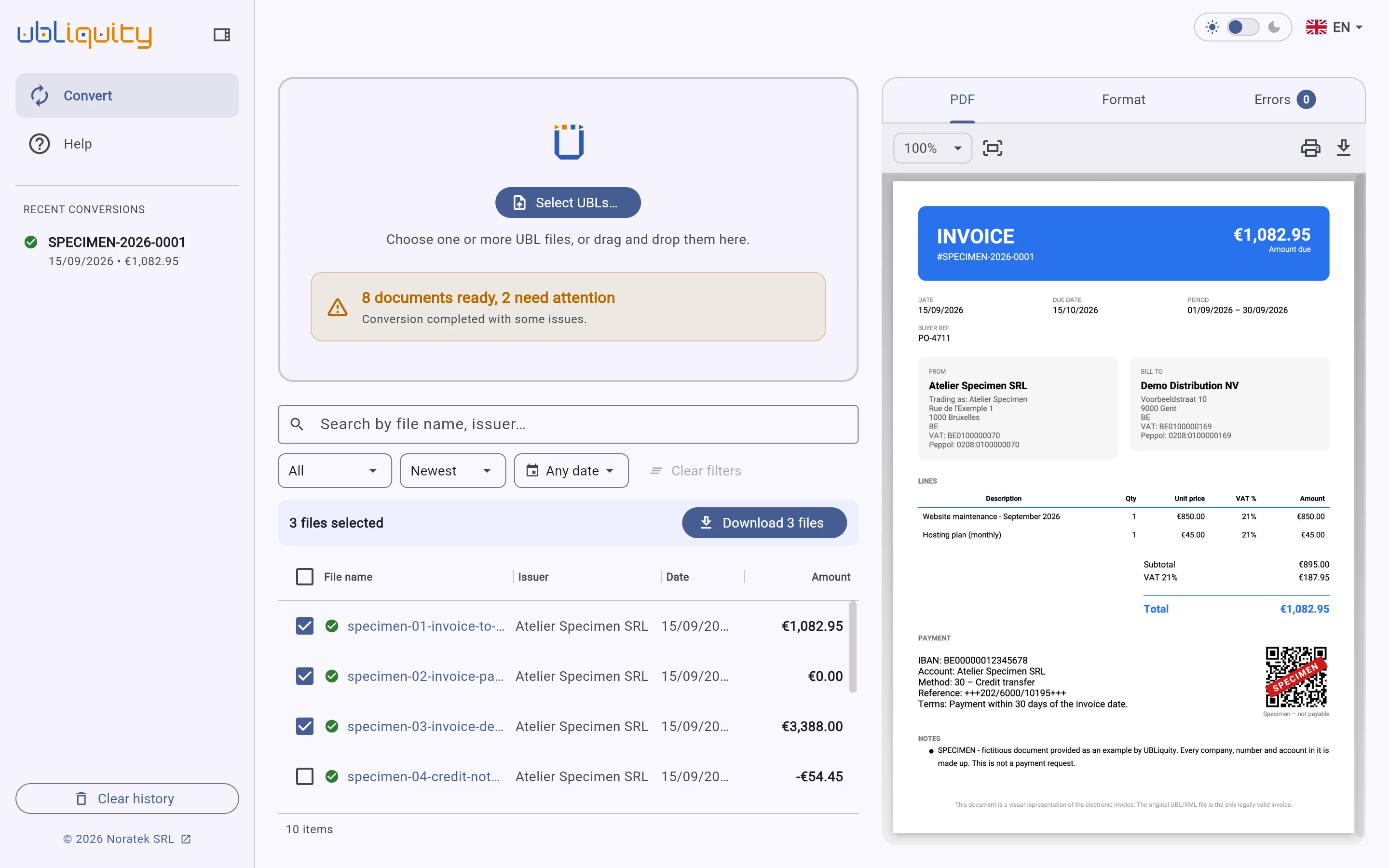This screenshot has width=1389, height=868.
Task: Click the download PDF icon
Action: coord(1344,148)
